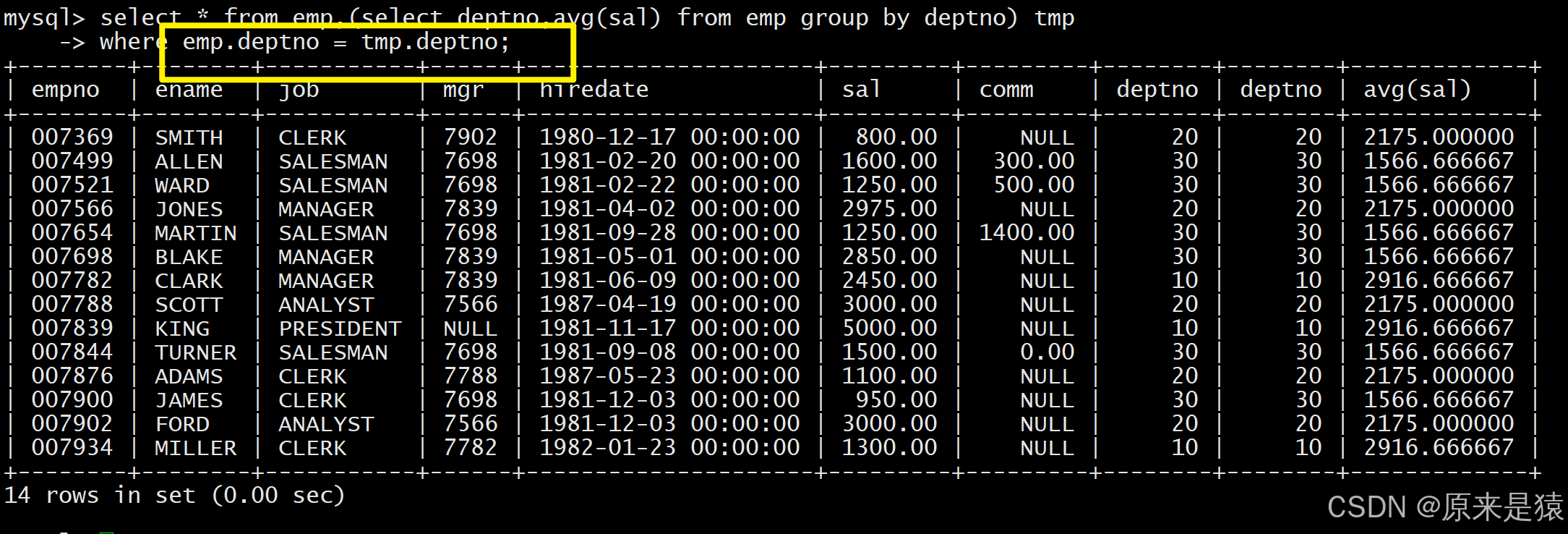The width and height of the screenshot is (1568, 534).
Task: Select employee name SCOTT
Action: click(x=189, y=305)
